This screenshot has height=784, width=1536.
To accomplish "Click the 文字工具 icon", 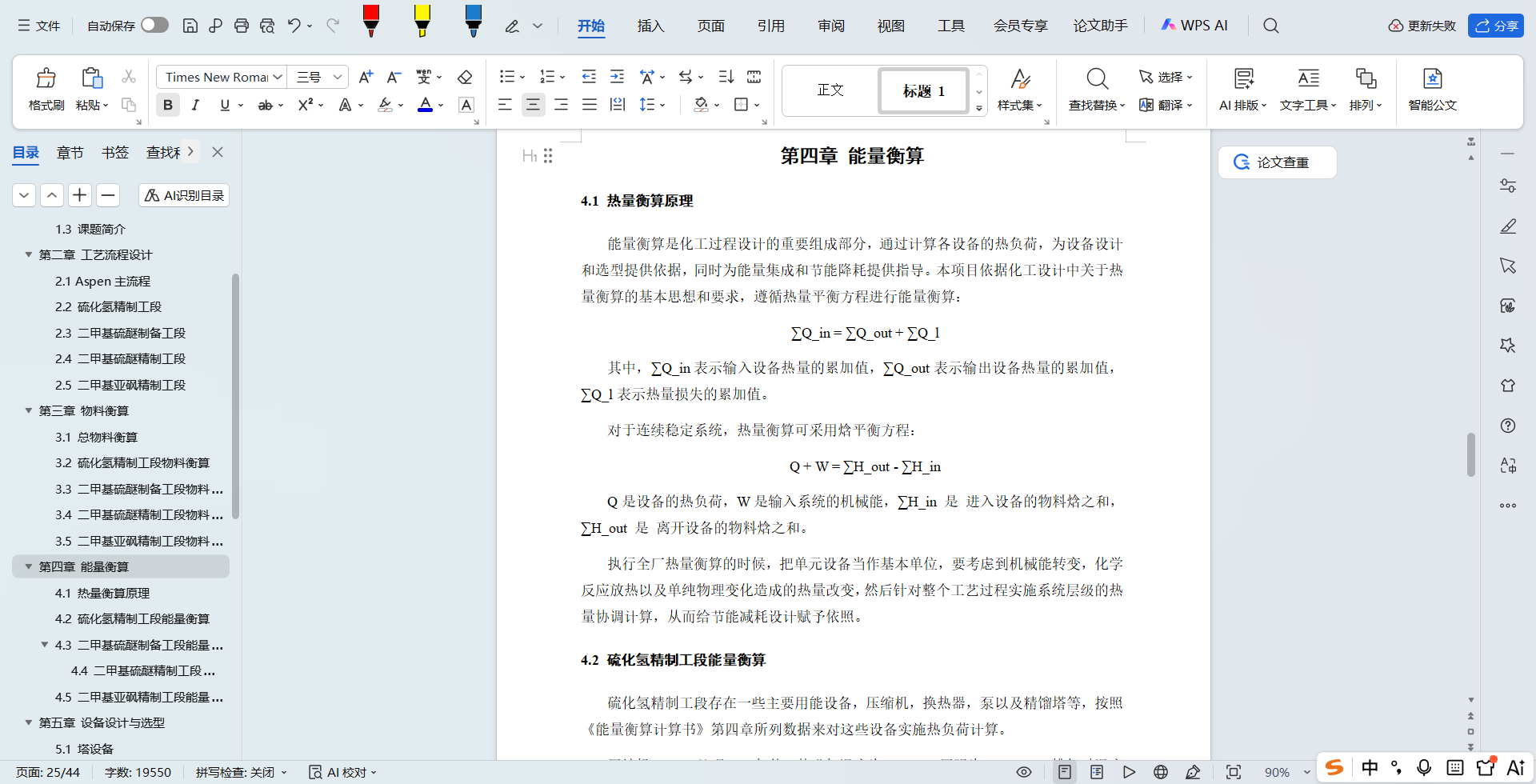I will pyautogui.click(x=1308, y=78).
